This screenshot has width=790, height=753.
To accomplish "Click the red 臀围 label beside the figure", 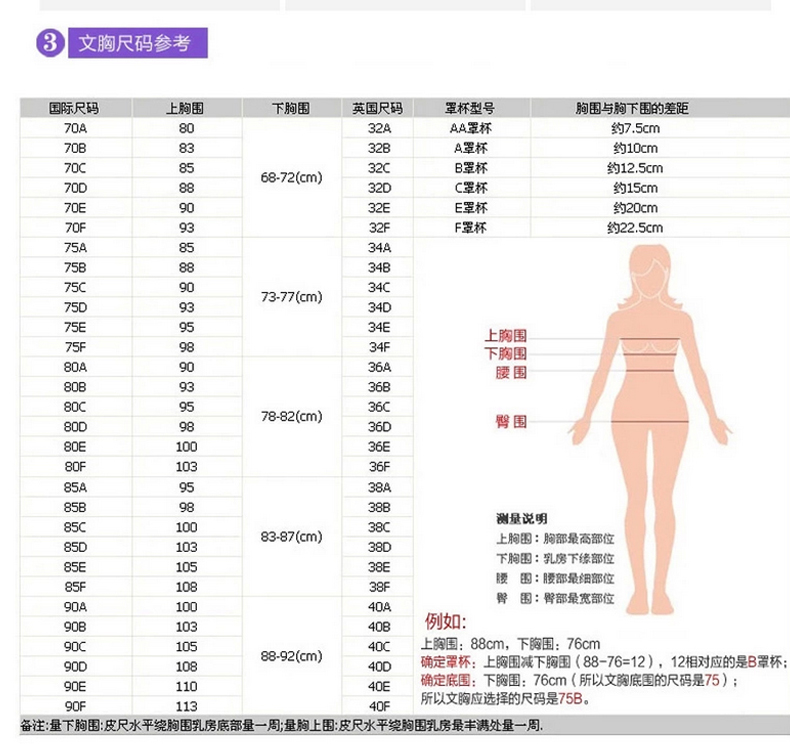I will click(511, 422).
